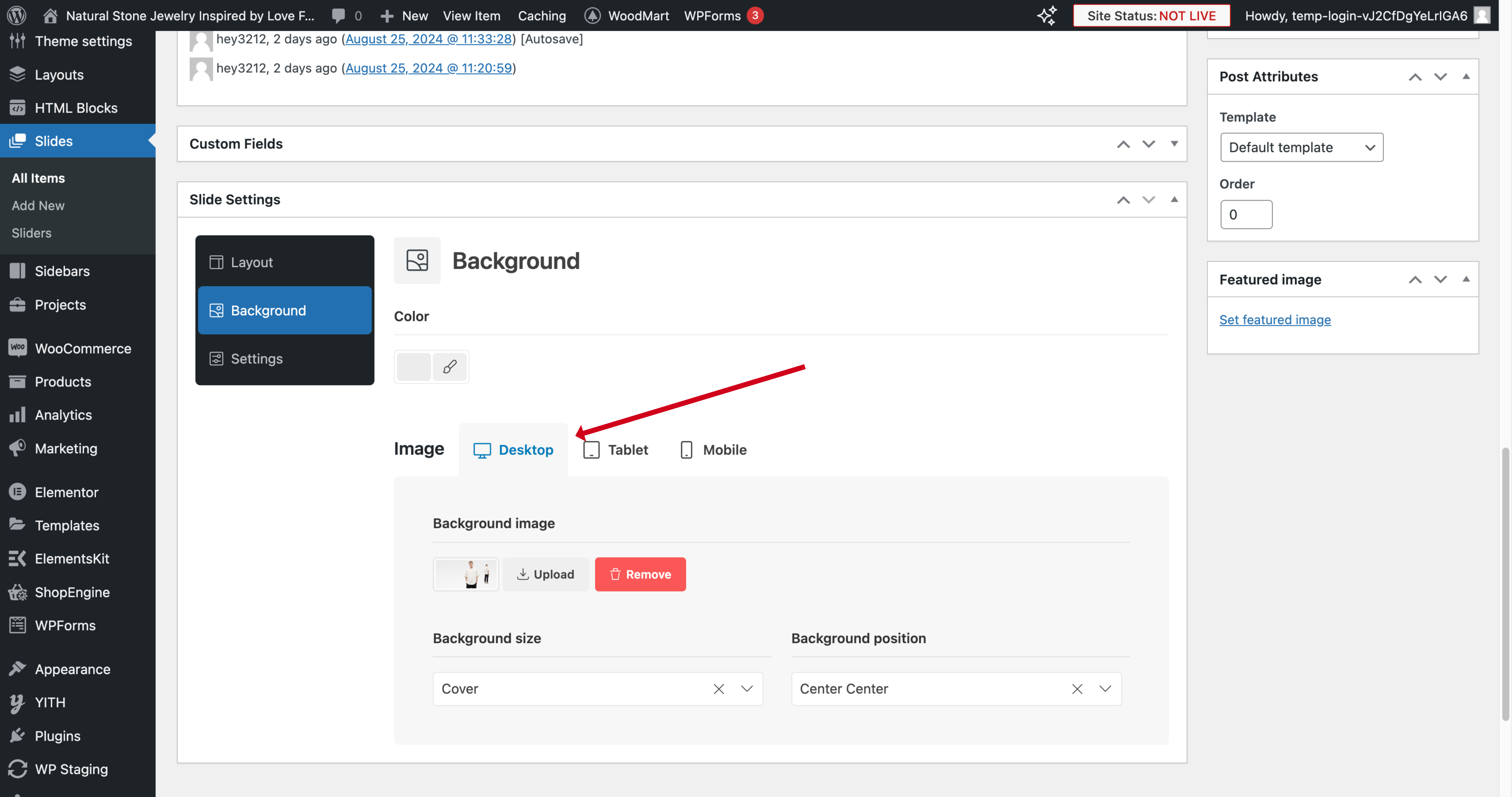Remove the background image
Image resolution: width=1512 pixels, height=797 pixels.
(640, 574)
